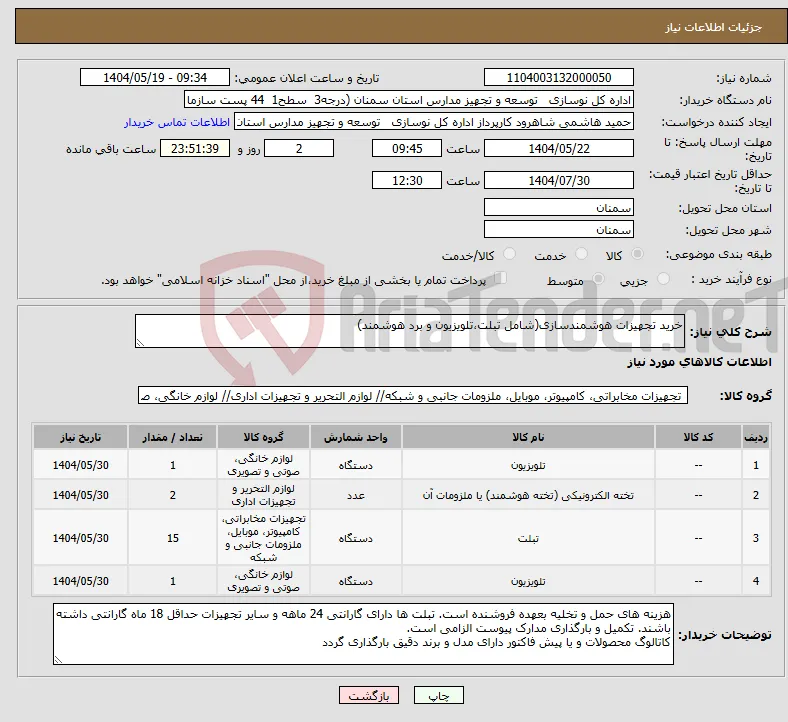
Task: Click the deadline time field 09:45
Action: 407,149
